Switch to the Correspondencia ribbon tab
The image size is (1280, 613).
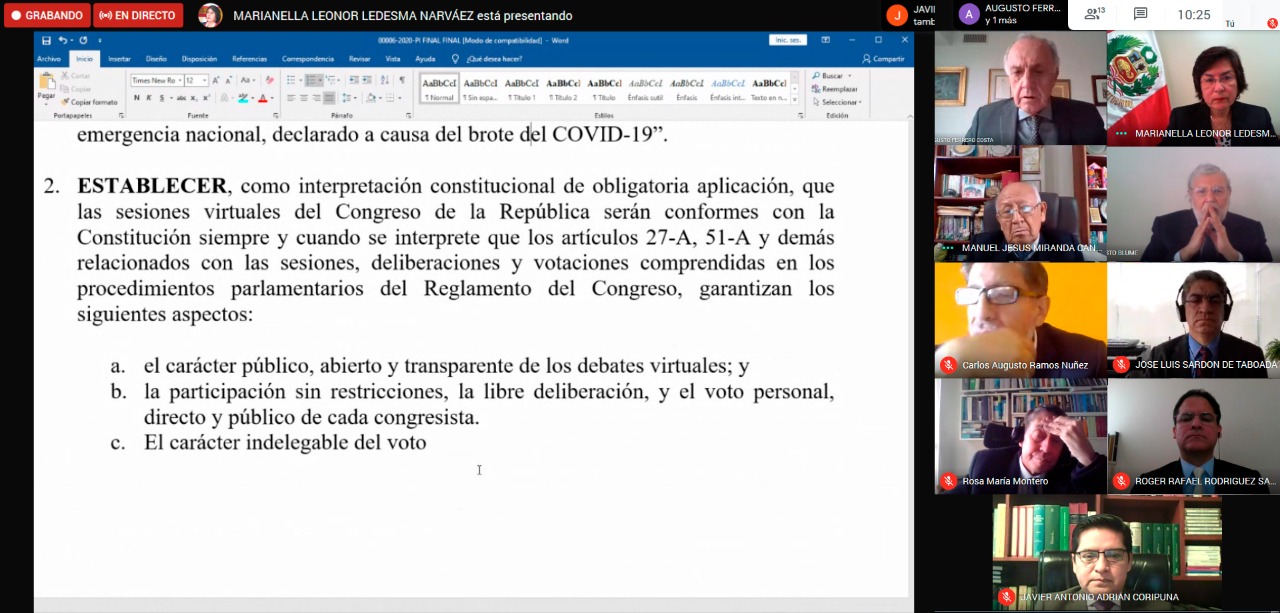[x=308, y=59]
